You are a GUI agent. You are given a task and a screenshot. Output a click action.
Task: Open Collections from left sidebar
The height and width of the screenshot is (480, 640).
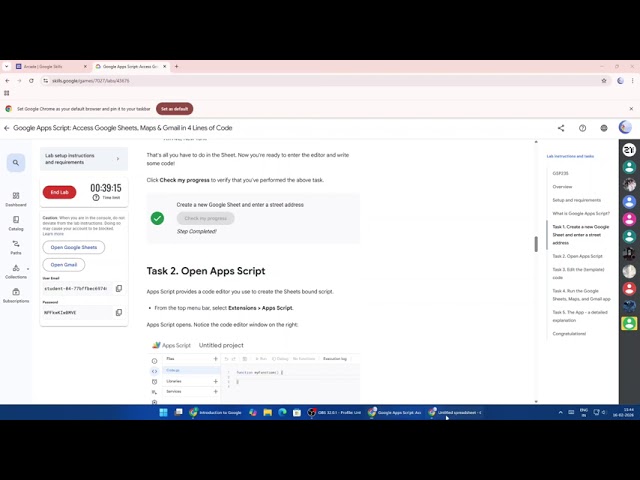(x=16, y=271)
